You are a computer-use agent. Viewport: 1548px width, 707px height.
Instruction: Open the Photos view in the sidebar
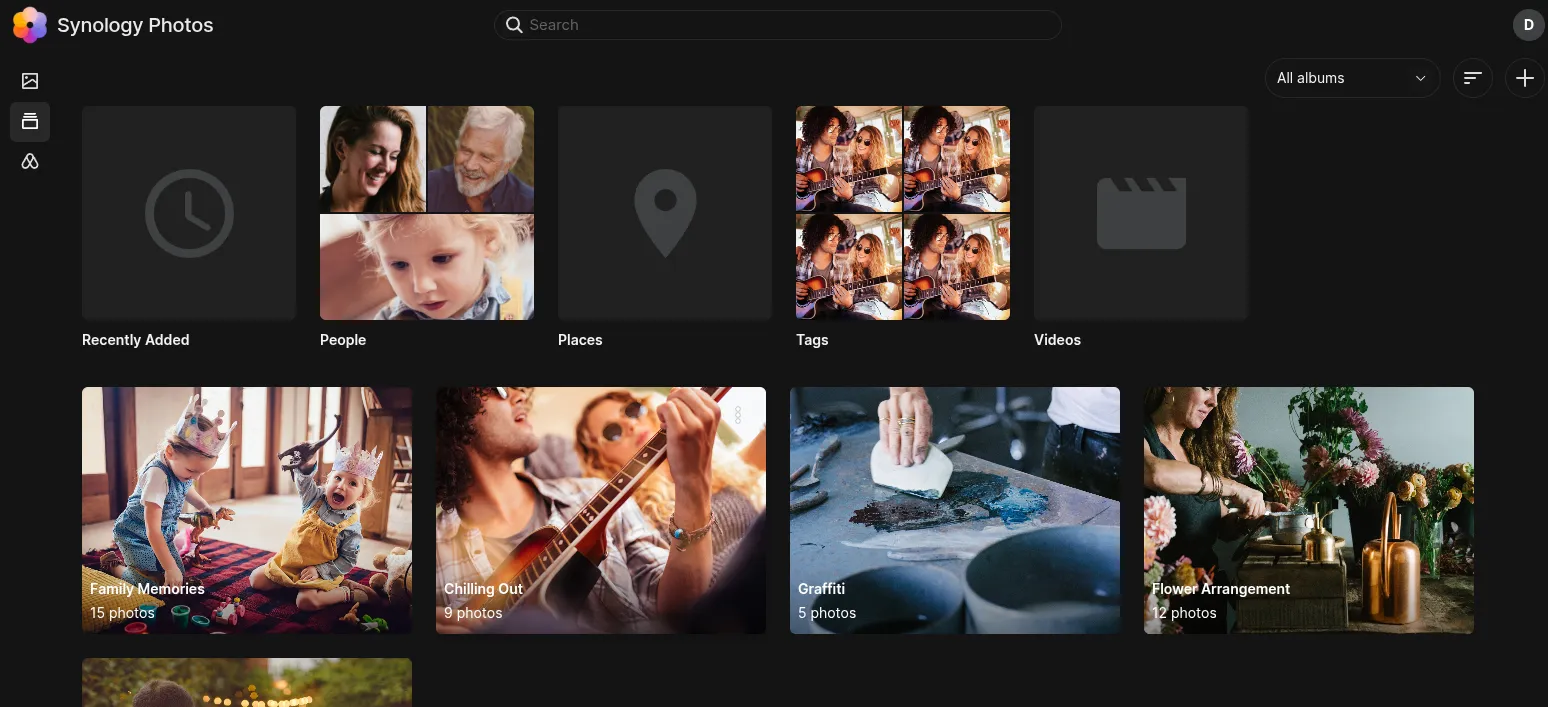(x=30, y=81)
